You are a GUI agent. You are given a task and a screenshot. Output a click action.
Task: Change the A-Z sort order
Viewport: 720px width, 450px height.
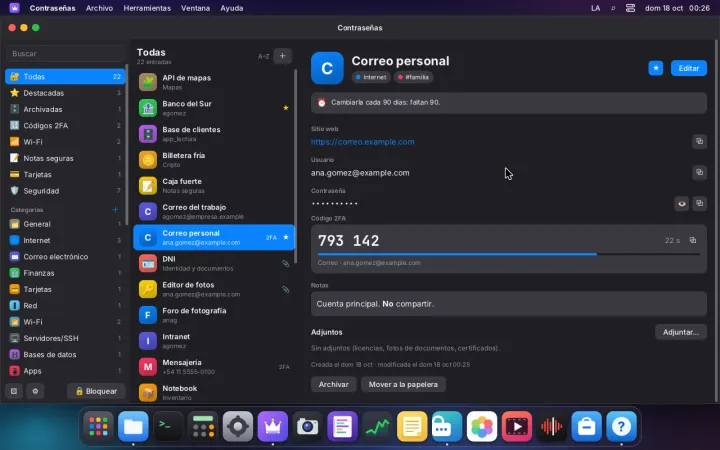pyautogui.click(x=264, y=56)
